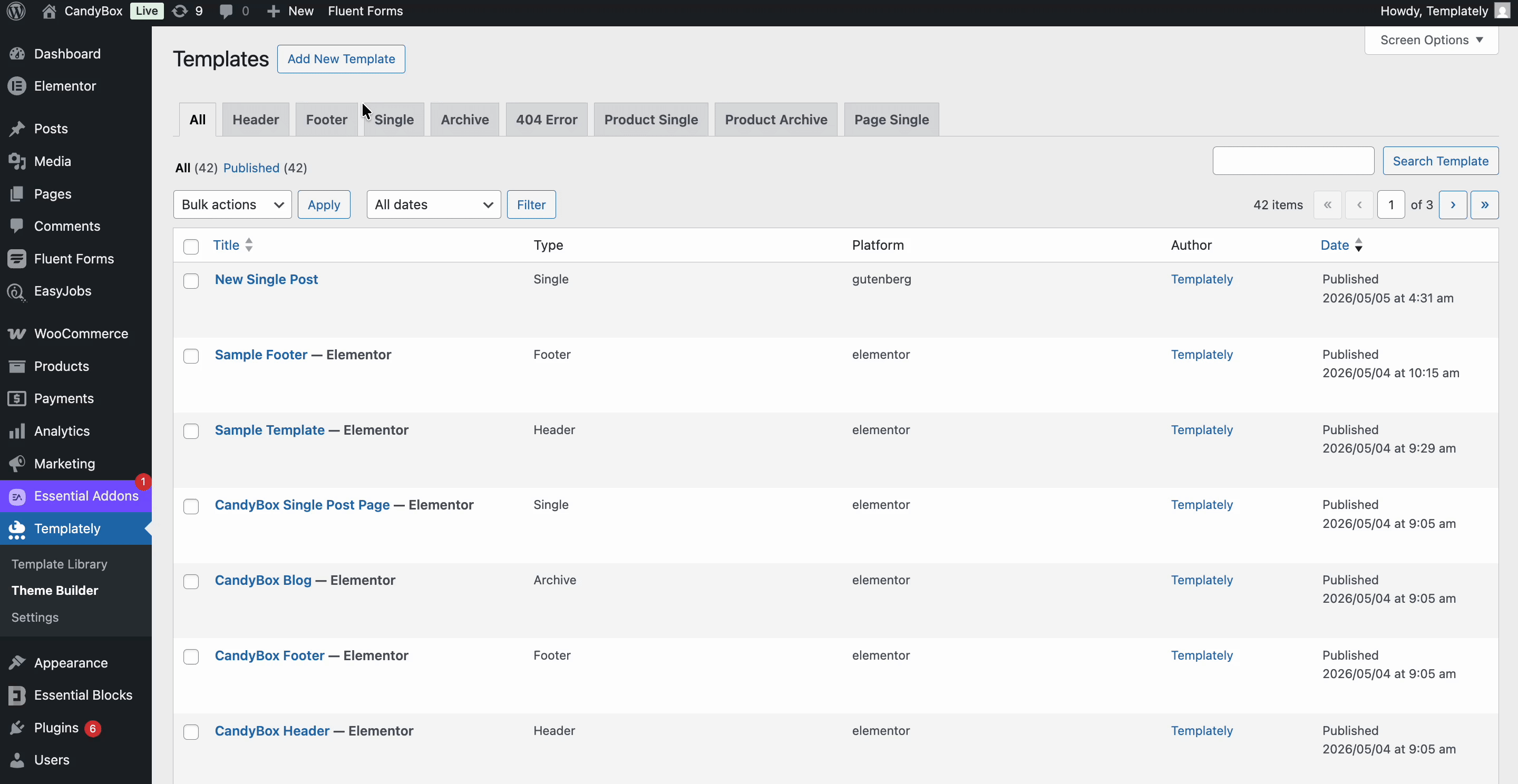Click the Essential Addons icon
This screenshot has height=784, width=1518.
click(x=17, y=496)
